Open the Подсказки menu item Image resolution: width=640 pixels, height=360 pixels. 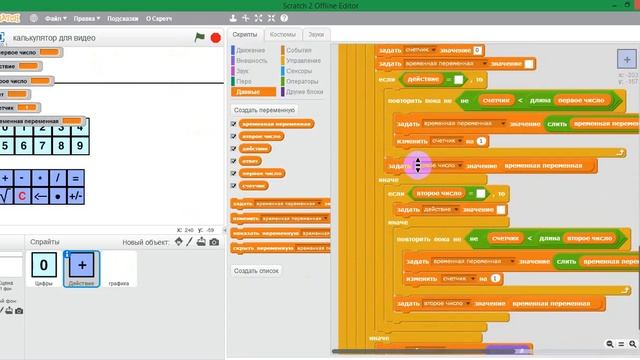(x=122, y=18)
